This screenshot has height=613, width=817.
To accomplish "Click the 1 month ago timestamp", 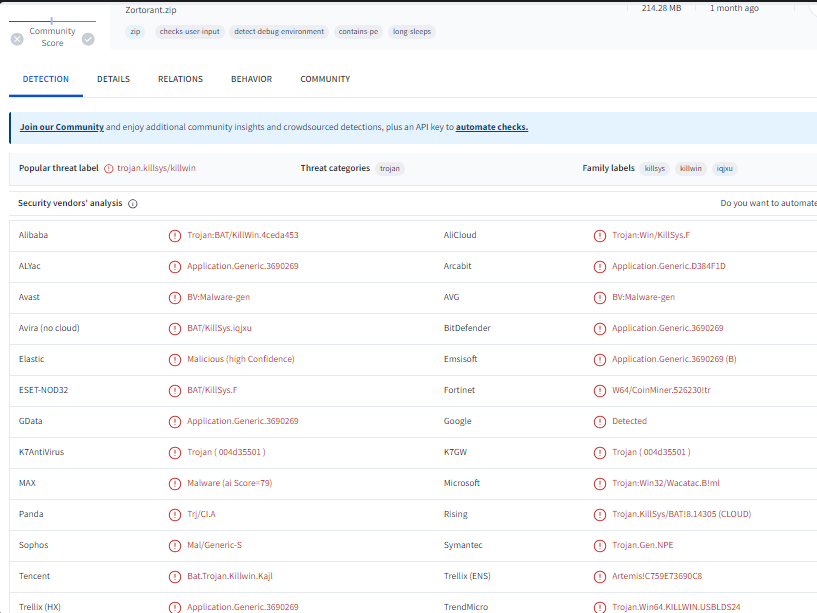I will coord(734,8).
